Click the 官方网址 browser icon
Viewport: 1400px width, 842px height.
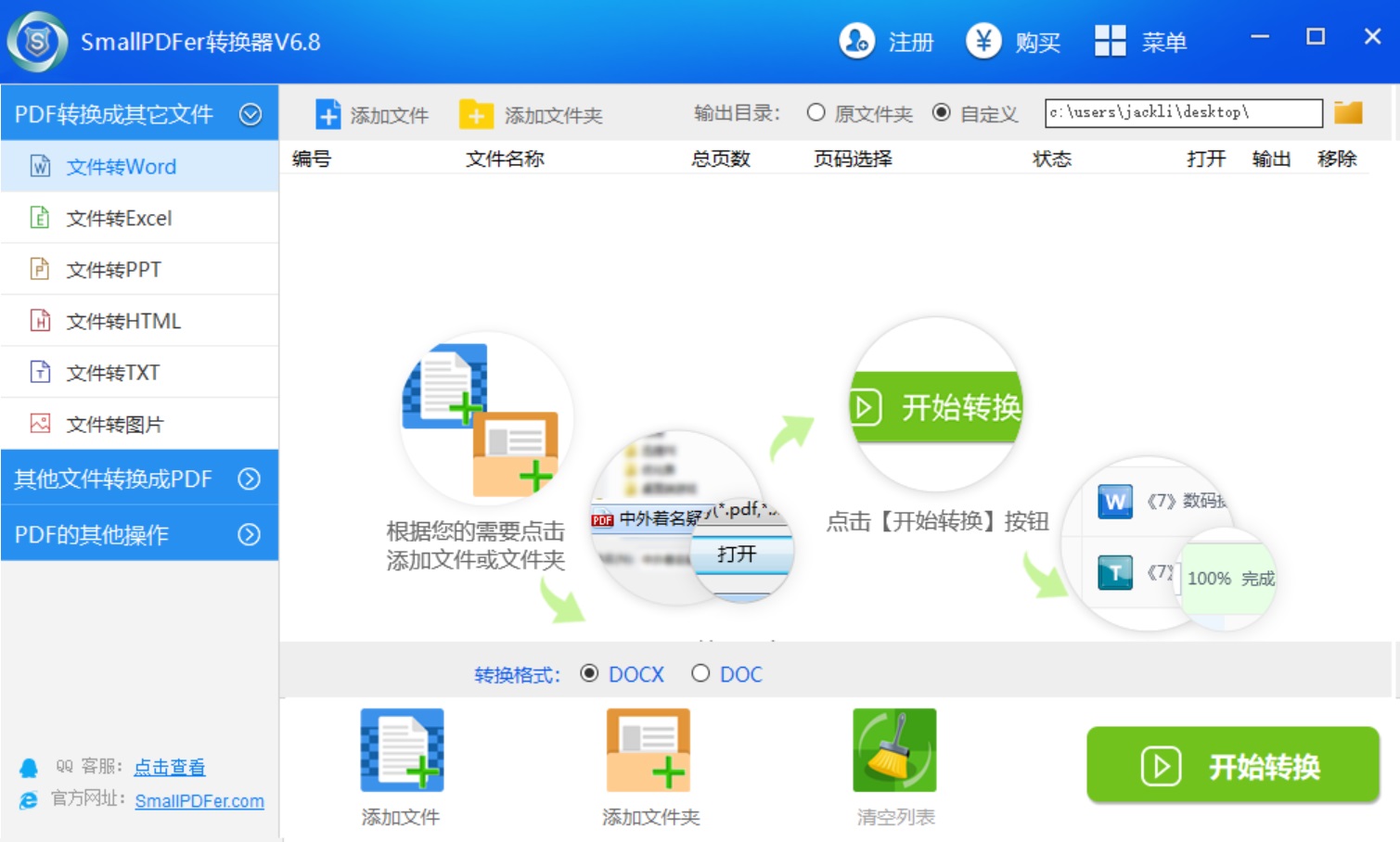point(29,800)
